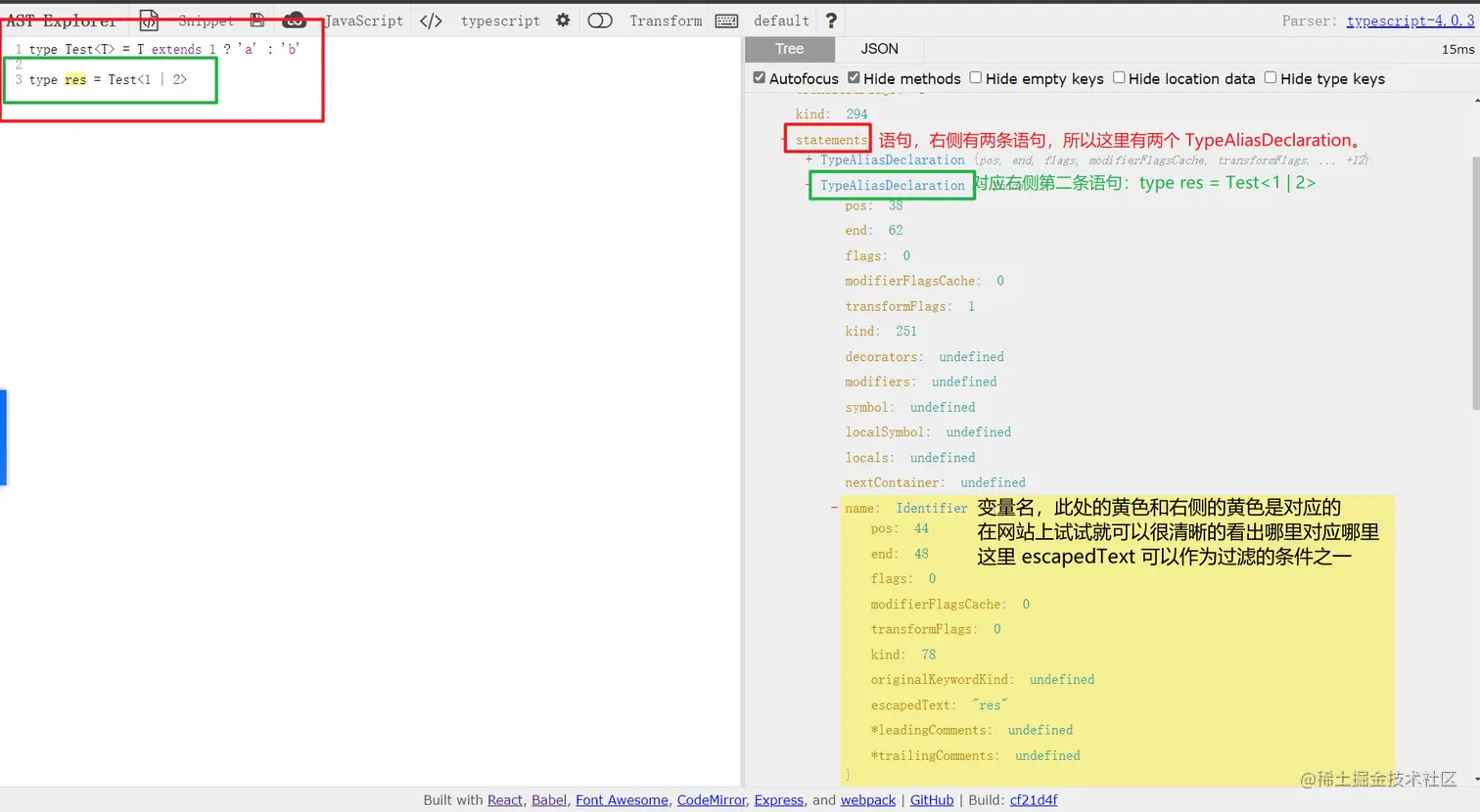Click the 'escapedText: "res"' row
This screenshot has width=1480, height=812.
pos(940,704)
